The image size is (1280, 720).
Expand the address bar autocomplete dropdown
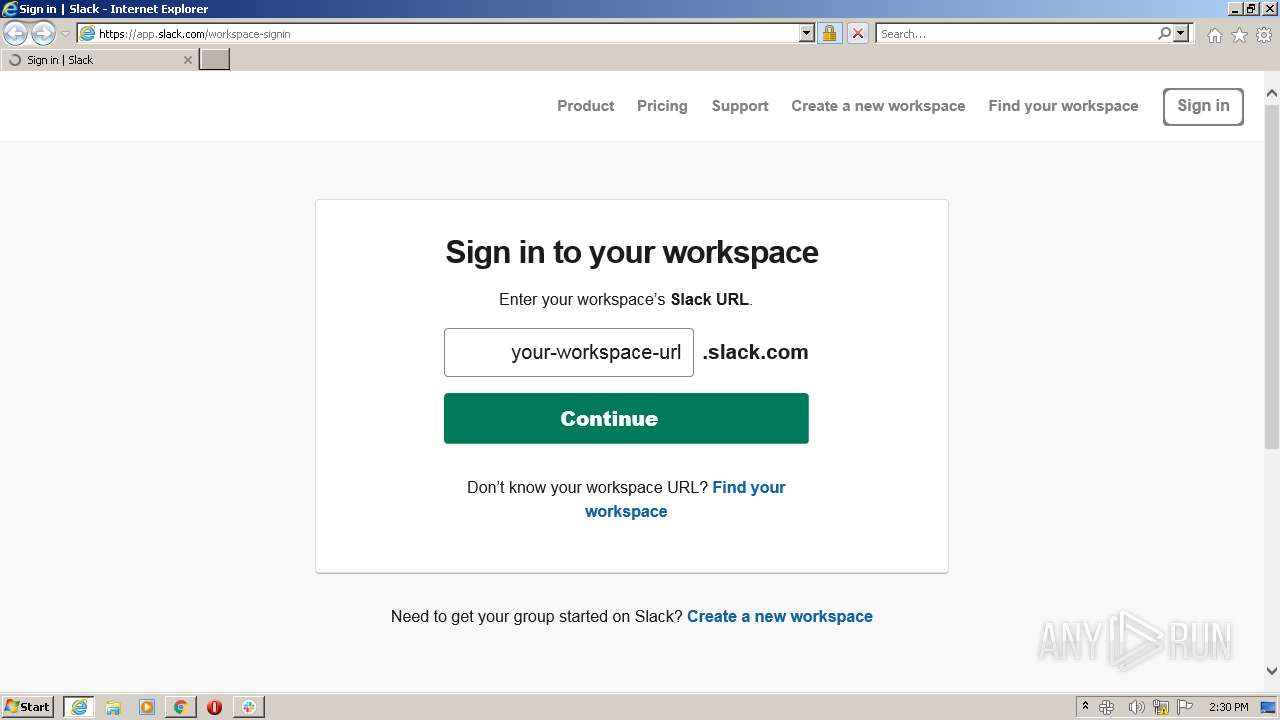(807, 33)
